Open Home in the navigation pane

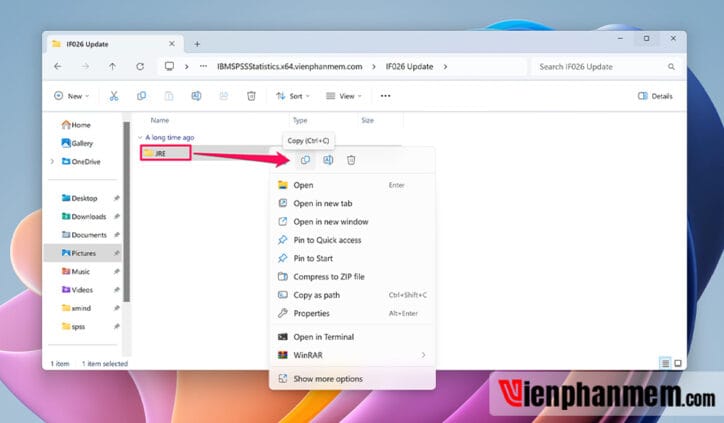pyautogui.click(x=76, y=125)
